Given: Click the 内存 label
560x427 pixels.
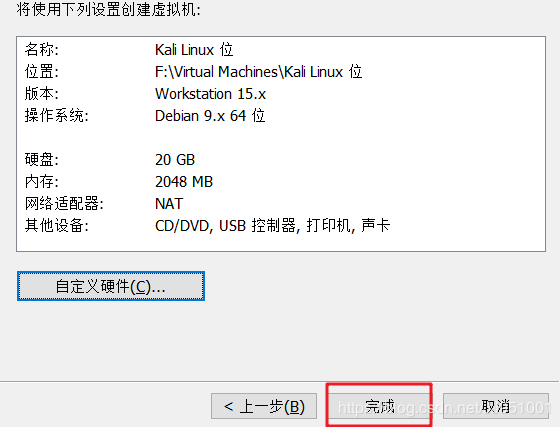Looking at the screenshot, I should pyautogui.click(x=41, y=182).
